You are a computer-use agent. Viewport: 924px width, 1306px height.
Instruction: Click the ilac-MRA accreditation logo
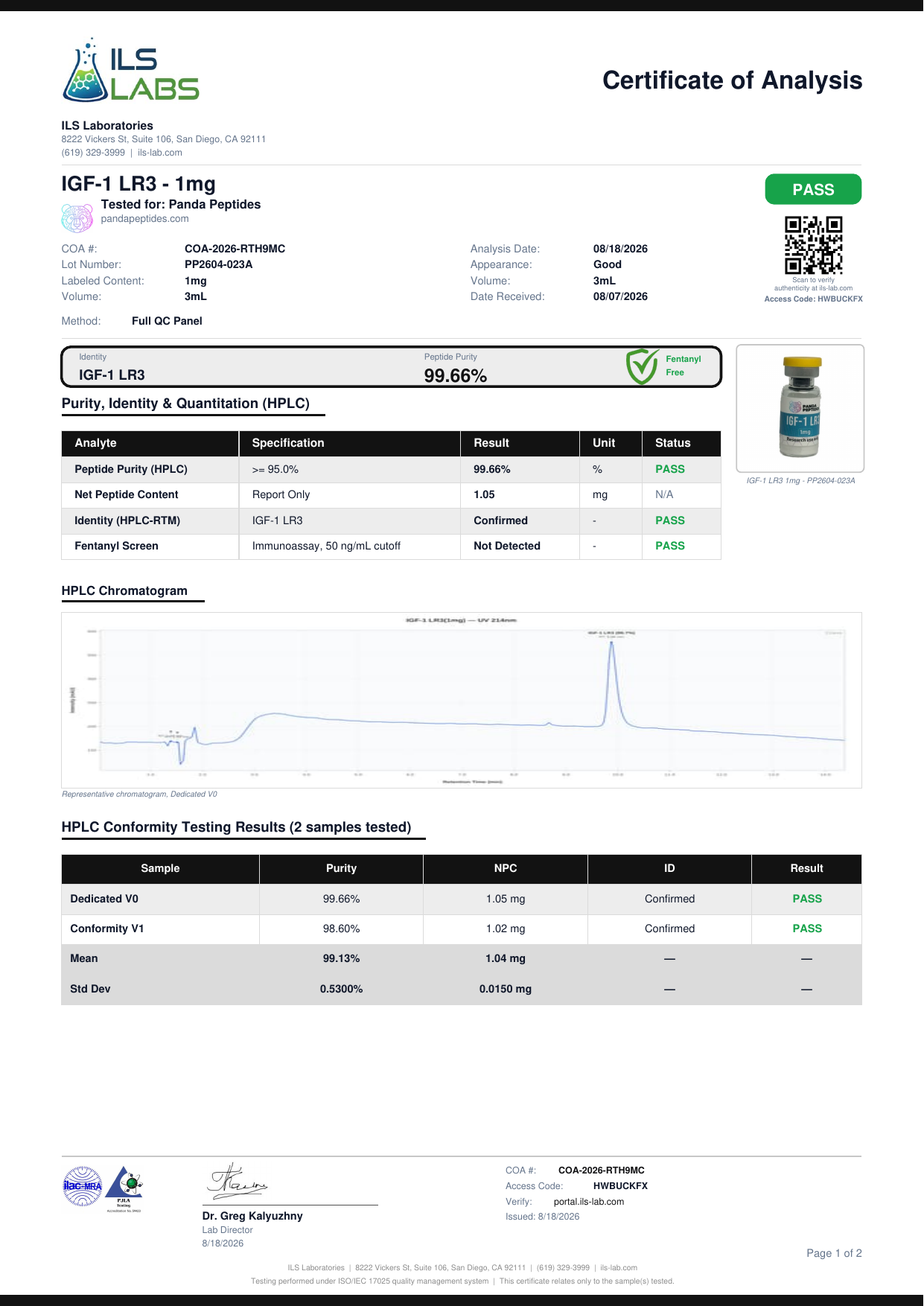pyautogui.click(x=83, y=1185)
